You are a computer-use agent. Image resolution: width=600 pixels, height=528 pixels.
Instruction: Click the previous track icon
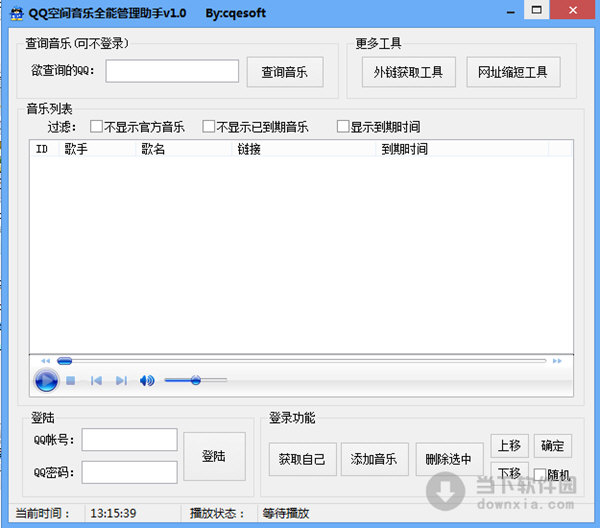tap(96, 380)
